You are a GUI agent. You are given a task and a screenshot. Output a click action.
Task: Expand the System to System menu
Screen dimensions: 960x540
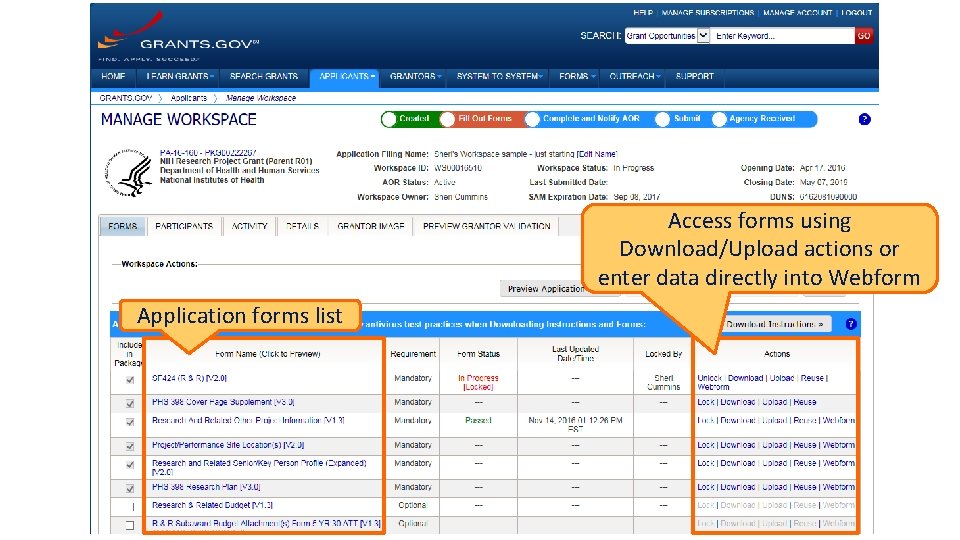[500, 77]
